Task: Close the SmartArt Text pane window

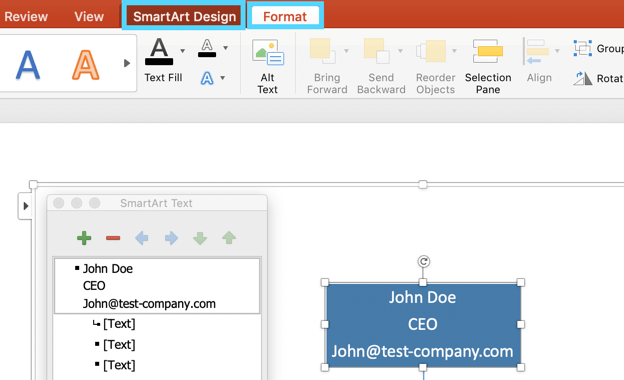Action: pos(58,203)
